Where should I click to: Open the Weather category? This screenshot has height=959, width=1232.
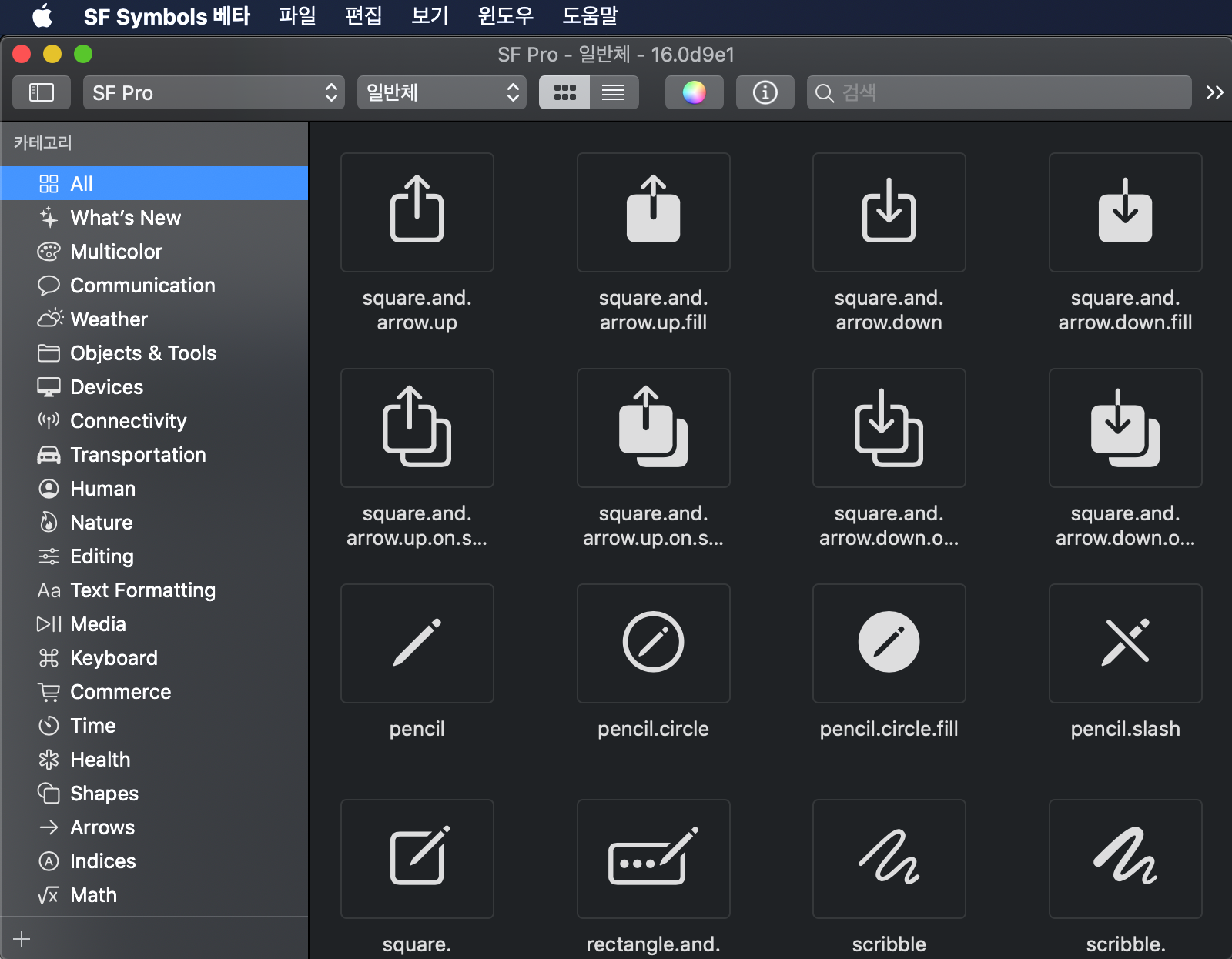154,319
